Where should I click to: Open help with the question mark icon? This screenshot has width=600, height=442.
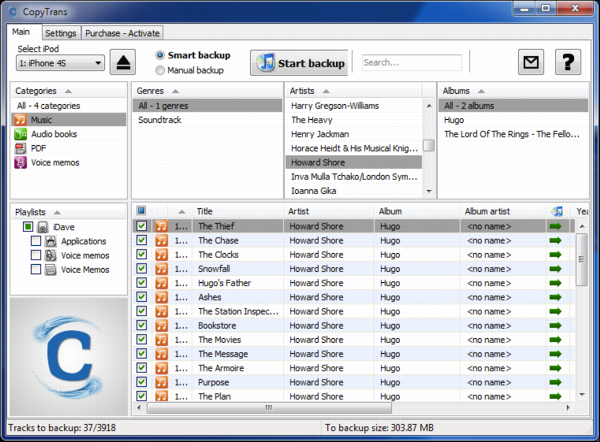tap(568, 62)
